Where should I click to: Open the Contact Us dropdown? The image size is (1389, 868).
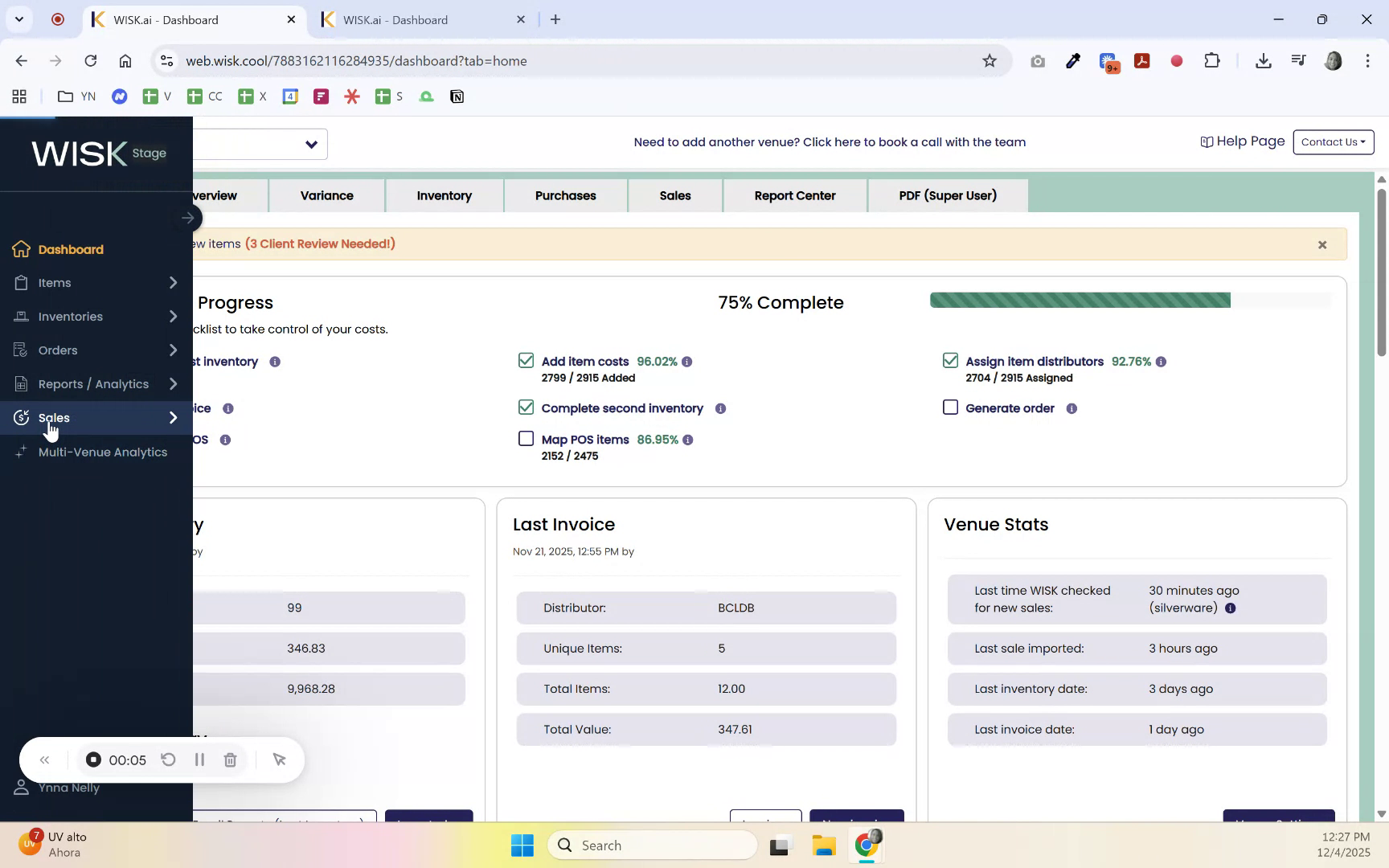click(1333, 141)
